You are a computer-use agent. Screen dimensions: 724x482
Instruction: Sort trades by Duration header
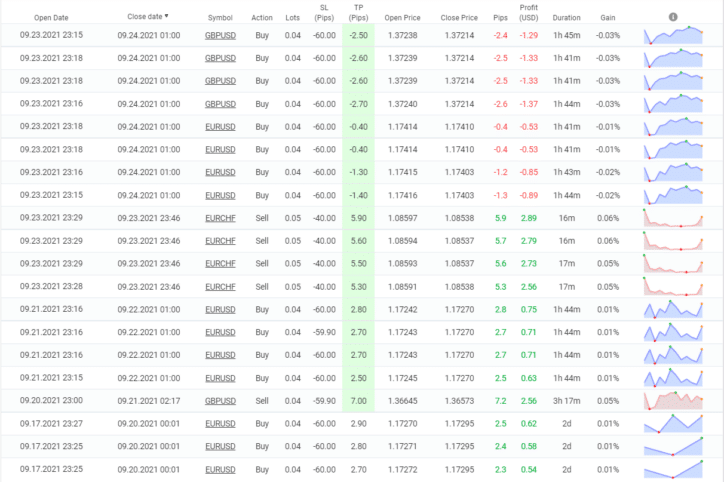click(566, 17)
